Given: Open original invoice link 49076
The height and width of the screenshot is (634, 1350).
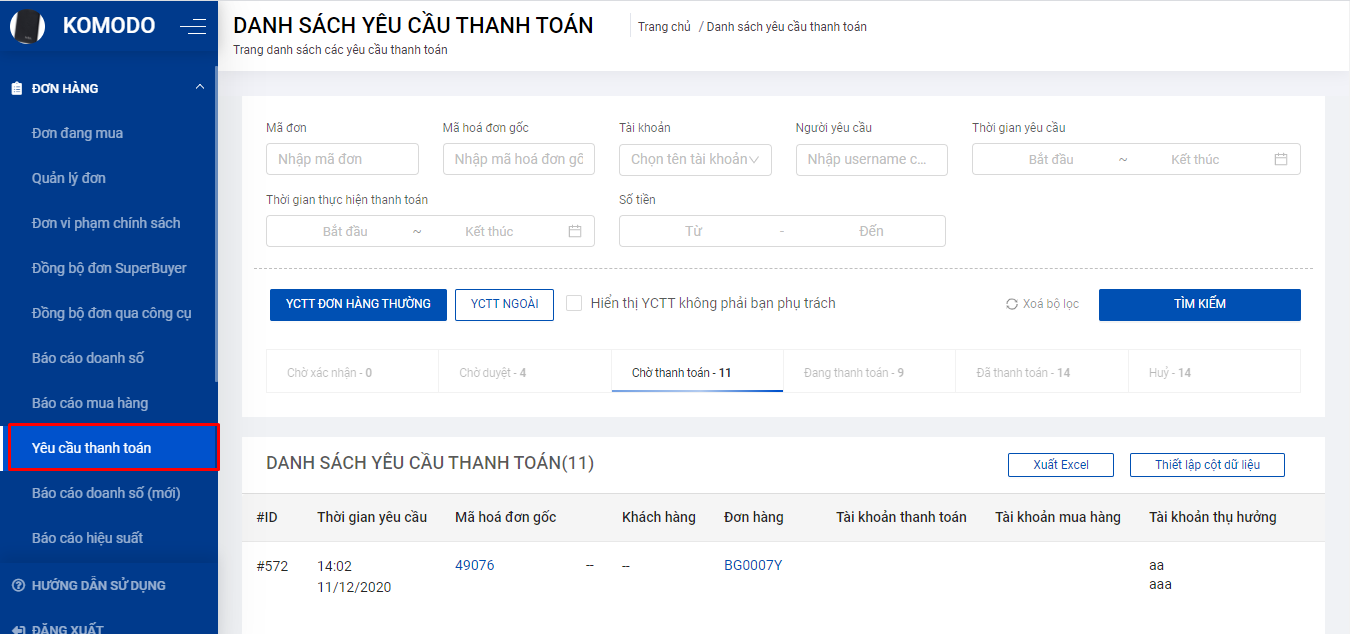Looking at the screenshot, I should (474, 565).
